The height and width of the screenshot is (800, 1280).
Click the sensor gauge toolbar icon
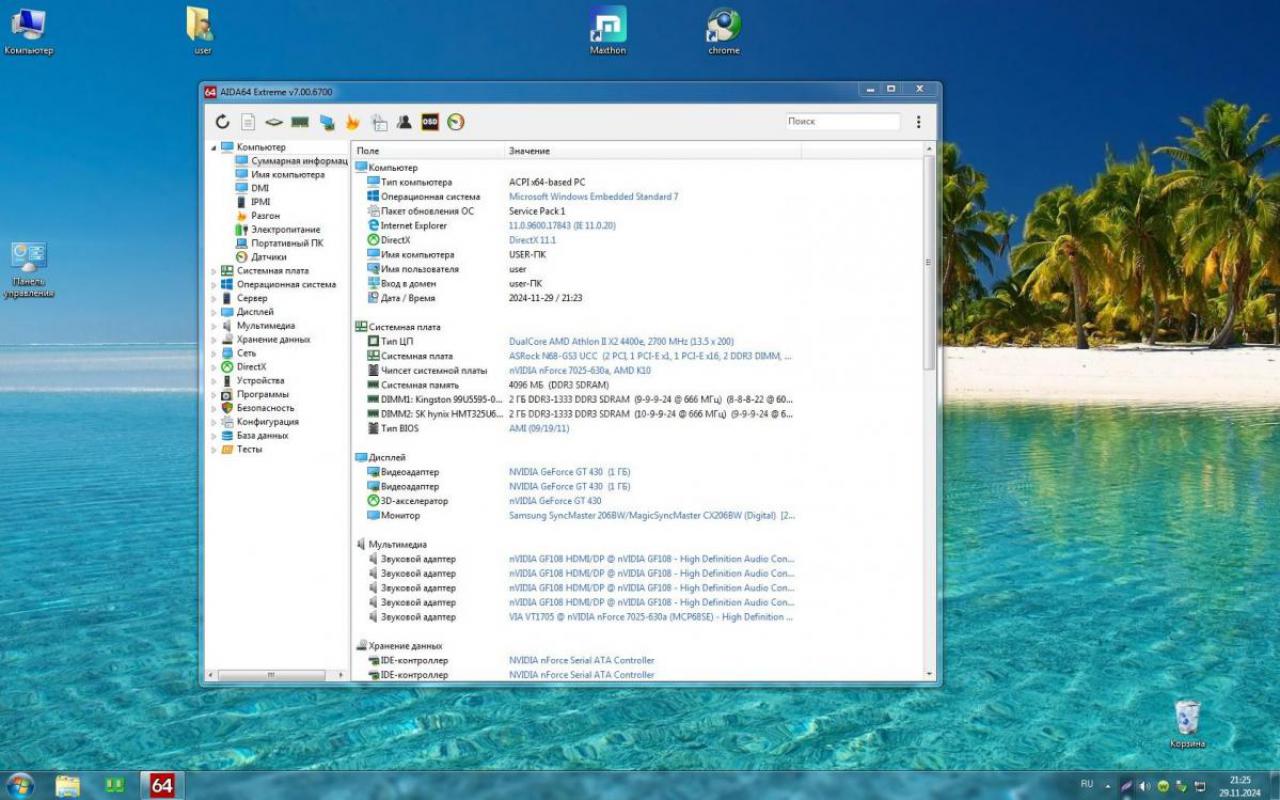point(456,122)
